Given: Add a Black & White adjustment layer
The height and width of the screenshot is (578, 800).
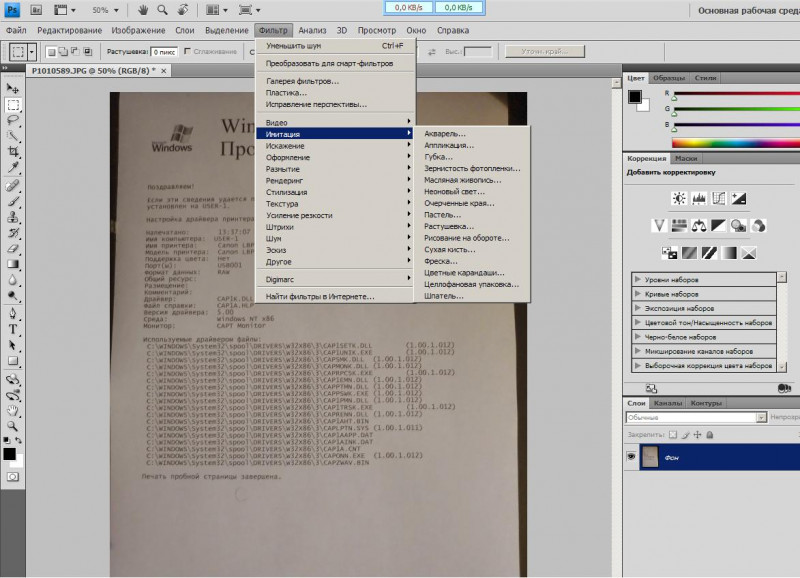Looking at the screenshot, I should 719,225.
